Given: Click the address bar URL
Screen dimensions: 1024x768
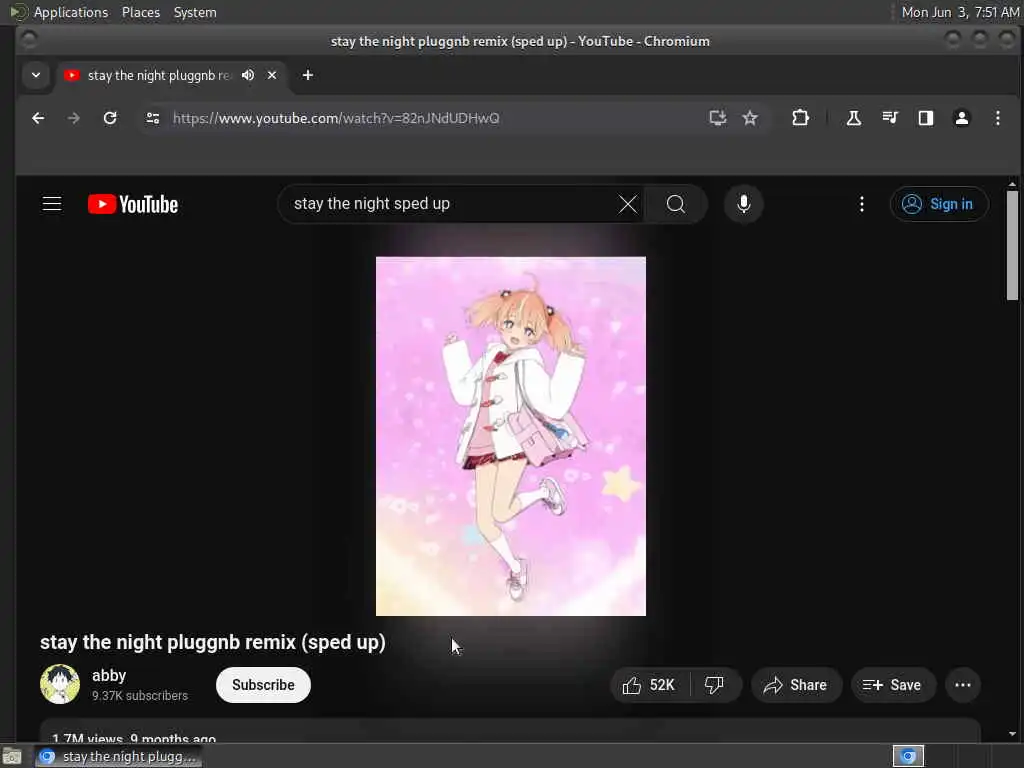Looking at the screenshot, I should pos(336,118).
